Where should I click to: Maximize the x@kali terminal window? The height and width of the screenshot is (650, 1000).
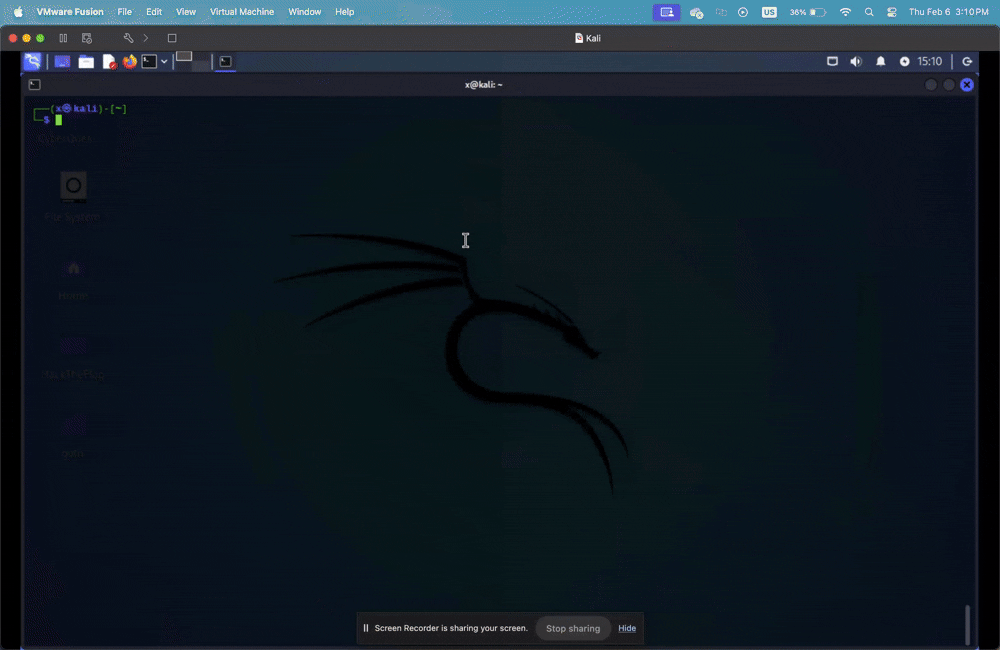948,85
